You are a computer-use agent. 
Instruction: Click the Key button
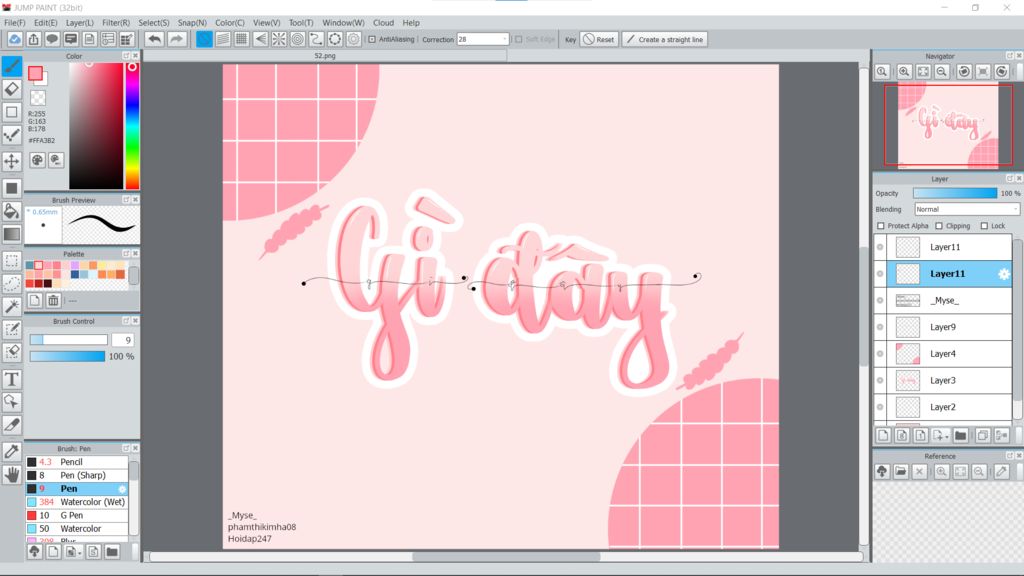(x=570, y=39)
